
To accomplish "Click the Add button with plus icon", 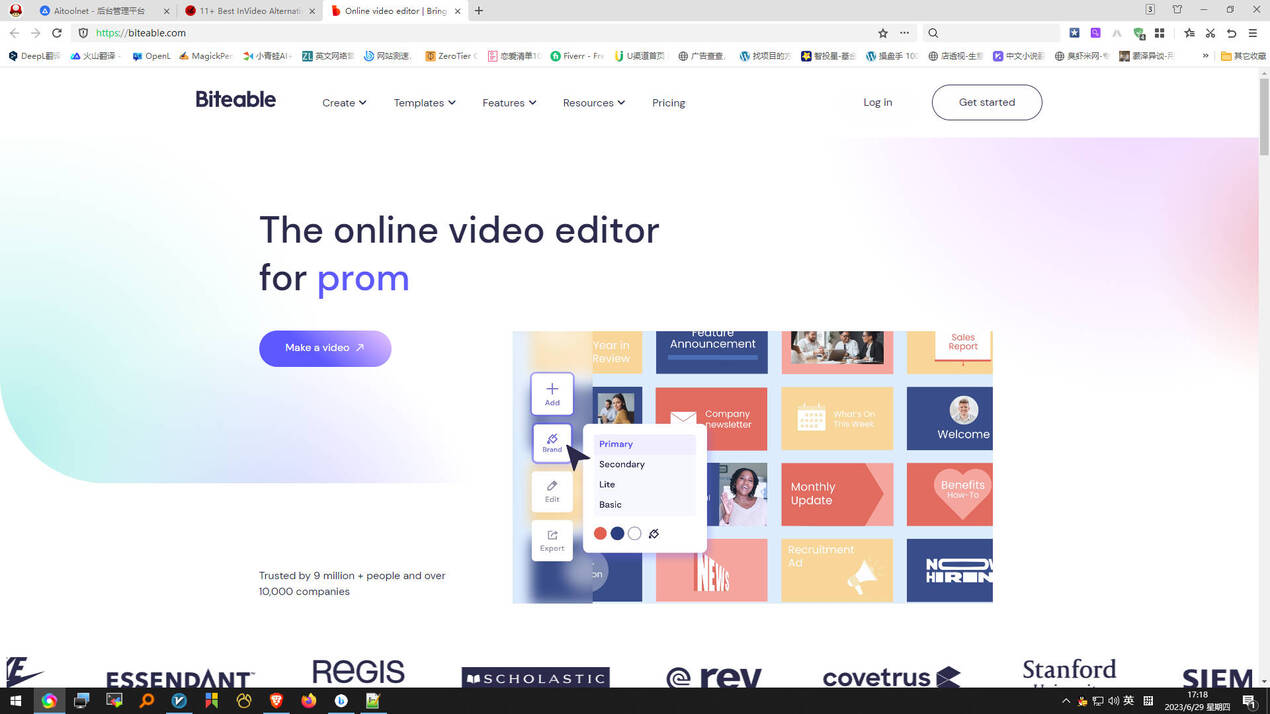I will (x=552, y=393).
